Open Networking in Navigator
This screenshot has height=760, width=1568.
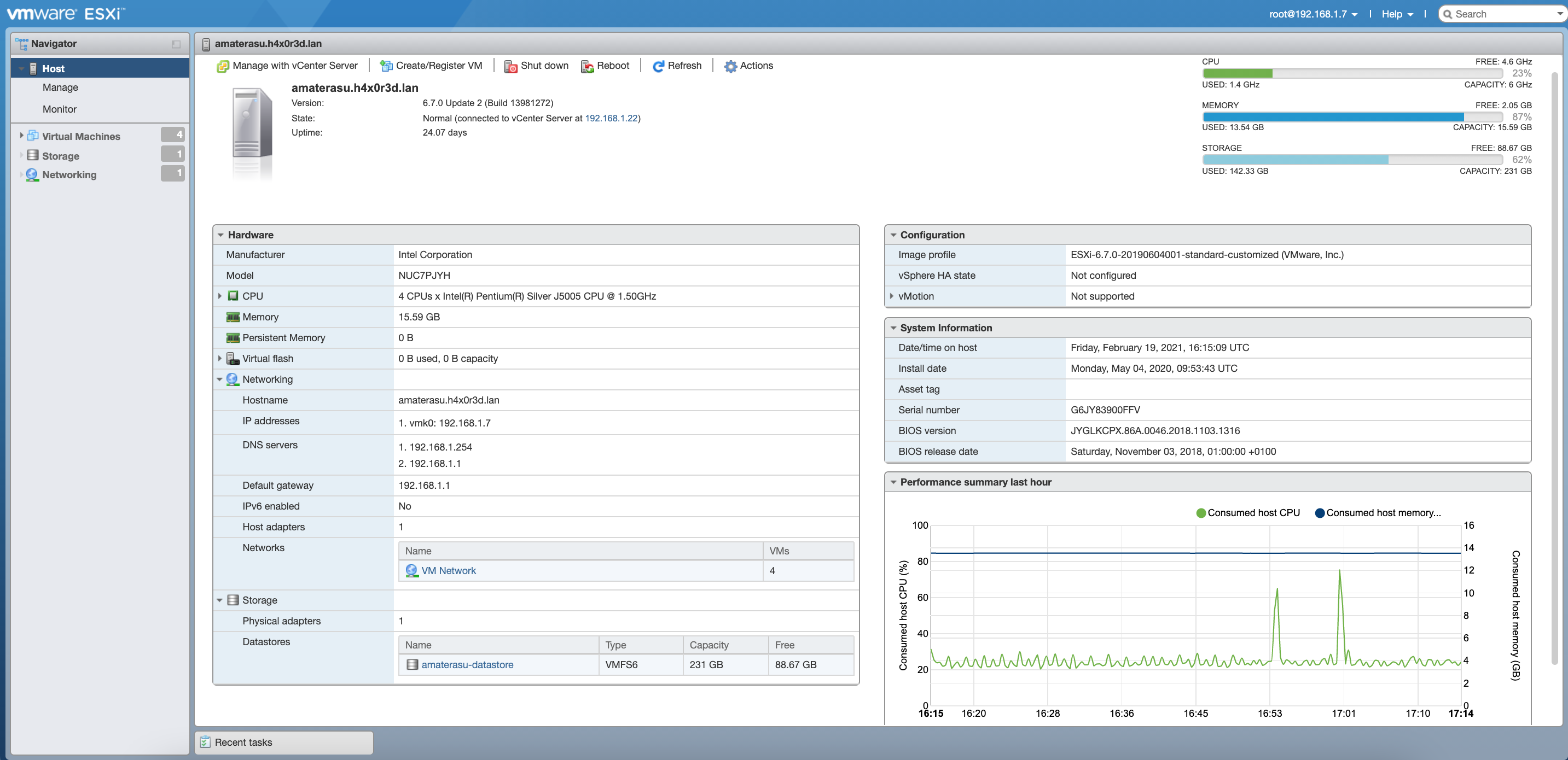[69, 174]
